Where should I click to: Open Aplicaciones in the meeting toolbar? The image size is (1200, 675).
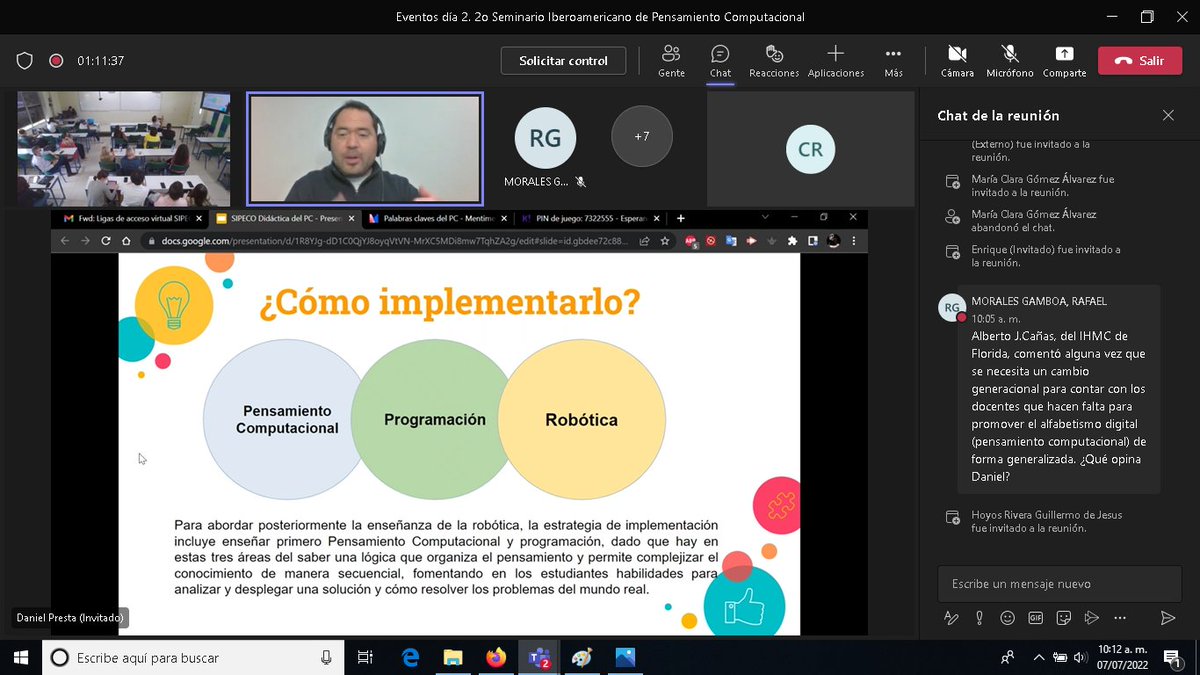(836, 61)
